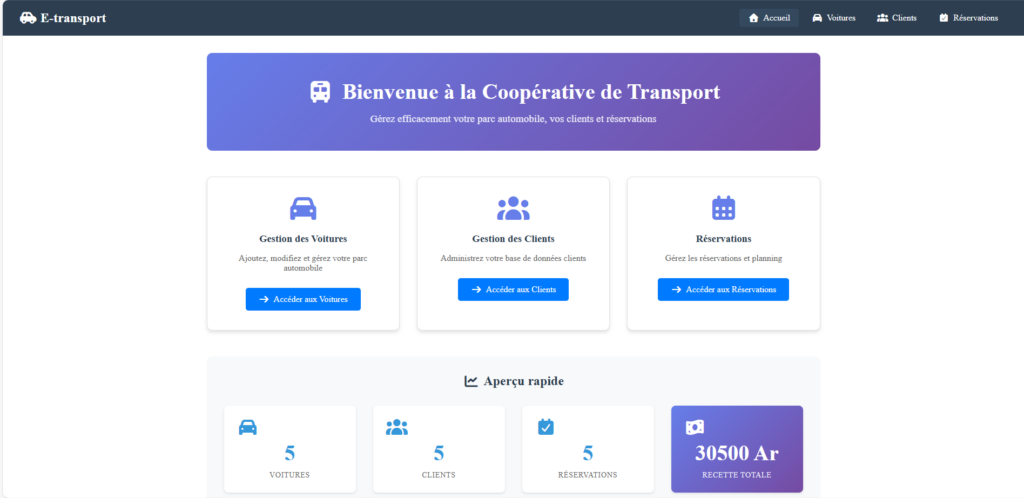Click the chart icon next to Aperçu rapide
The height and width of the screenshot is (498, 1024).
(471, 381)
